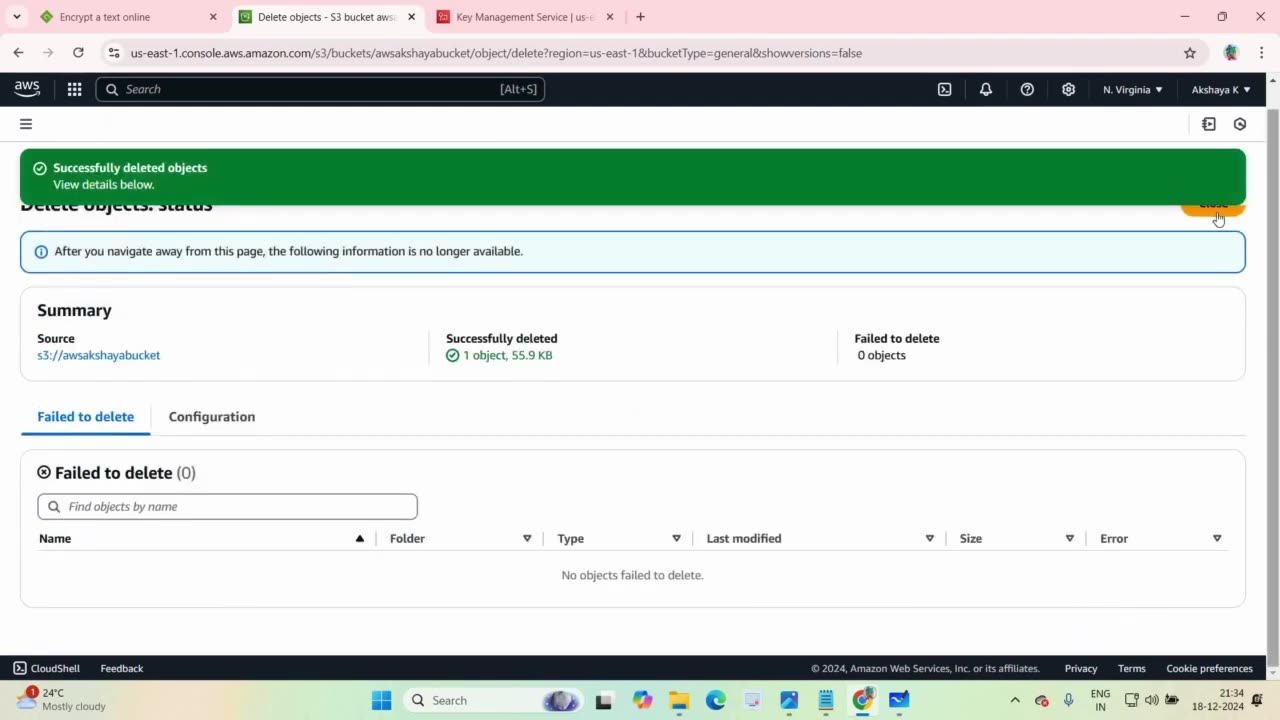
Task: Sort by the Error column arrow
Action: pyautogui.click(x=1217, y=538)
